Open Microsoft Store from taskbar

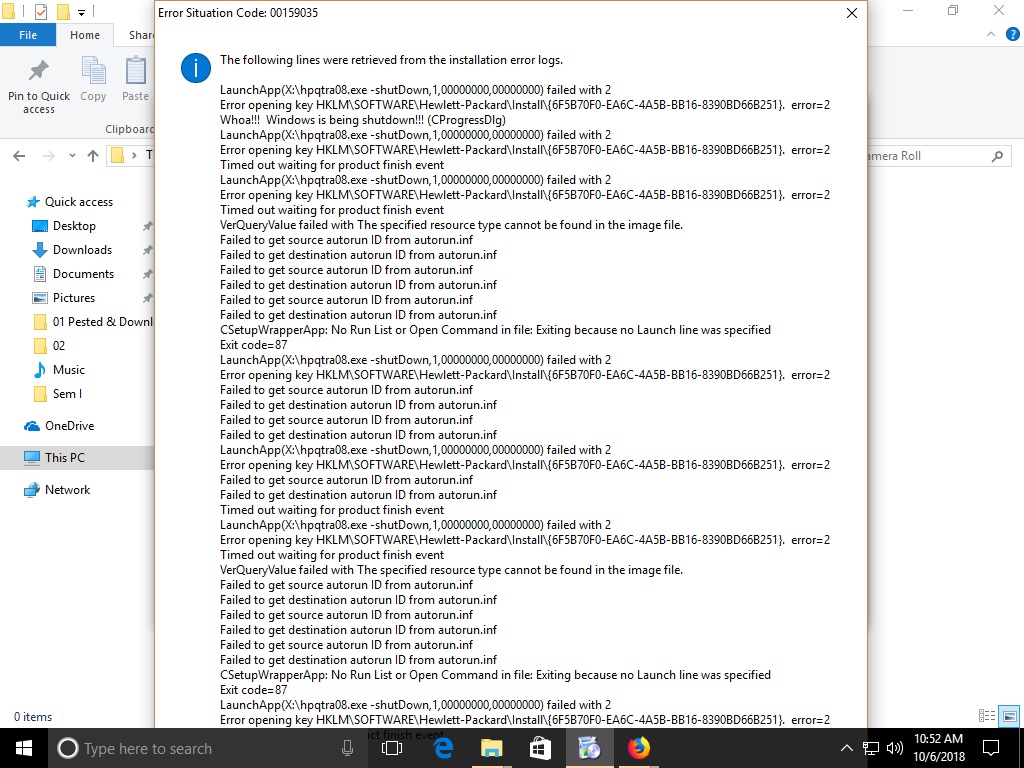pos(540,748)
